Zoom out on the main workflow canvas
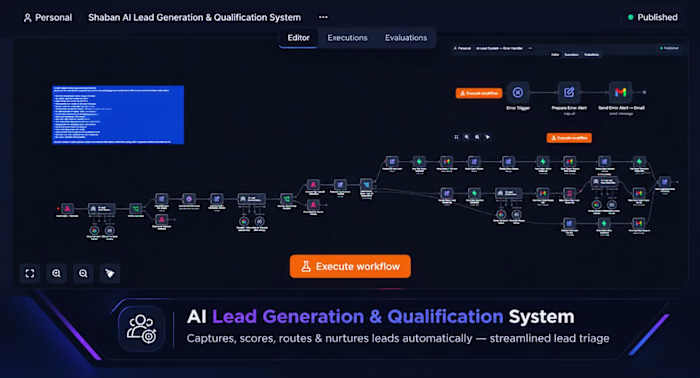 coord(83,273)
